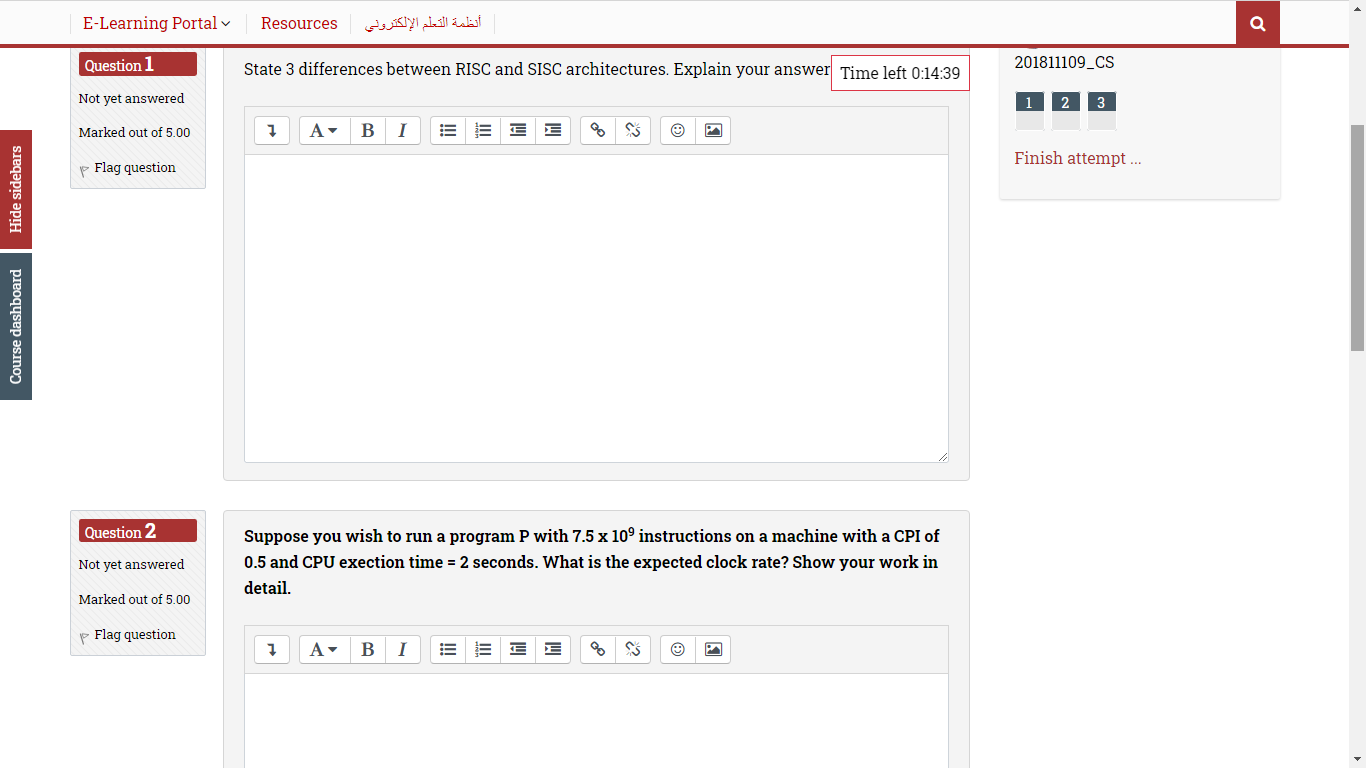Image resolution: width=1366 pixels, height=768 pixels.
Task: Remove link in Question 2 editor
Action: (x=633, y=649)
